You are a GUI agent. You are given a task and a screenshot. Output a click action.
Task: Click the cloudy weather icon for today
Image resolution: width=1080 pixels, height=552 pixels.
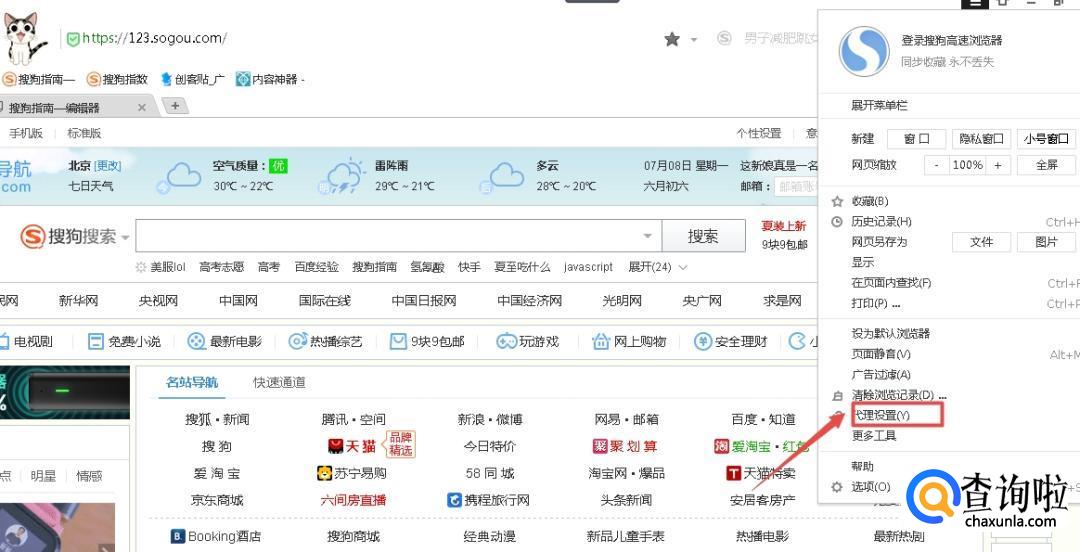click(180, 176)
